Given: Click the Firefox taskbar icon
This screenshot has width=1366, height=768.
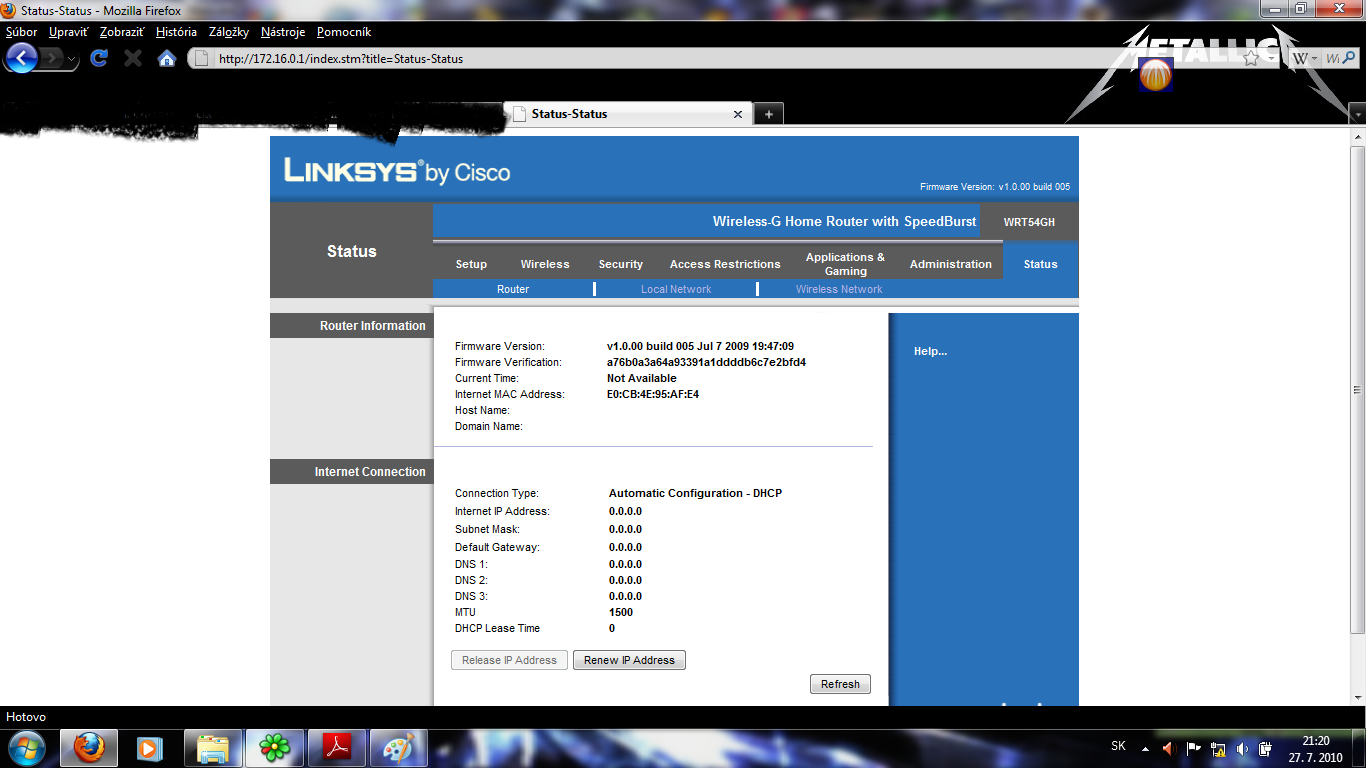Looking at the screenshot, I should pos(89,747).
